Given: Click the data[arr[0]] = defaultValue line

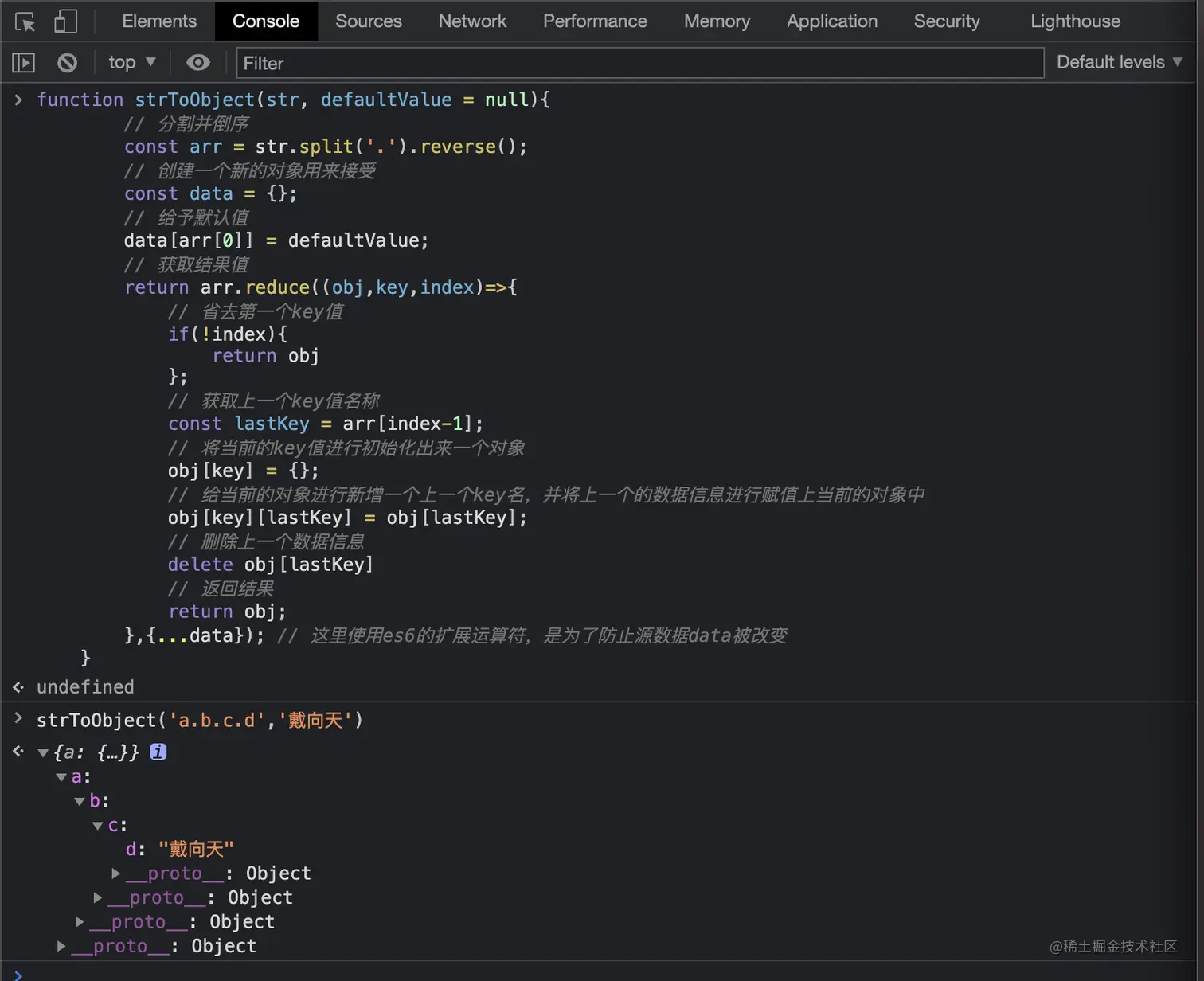Looking at the screenshot, I should (x=276, y=240).
